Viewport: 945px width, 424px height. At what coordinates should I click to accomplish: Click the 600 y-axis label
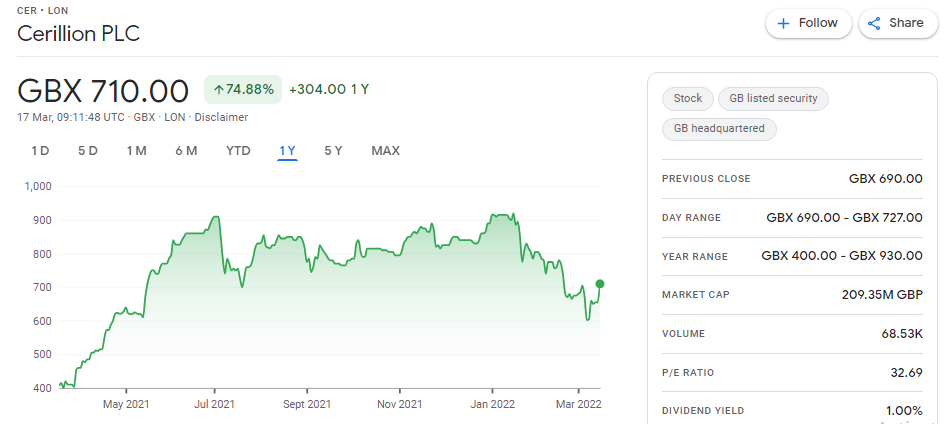pos(42,322)
